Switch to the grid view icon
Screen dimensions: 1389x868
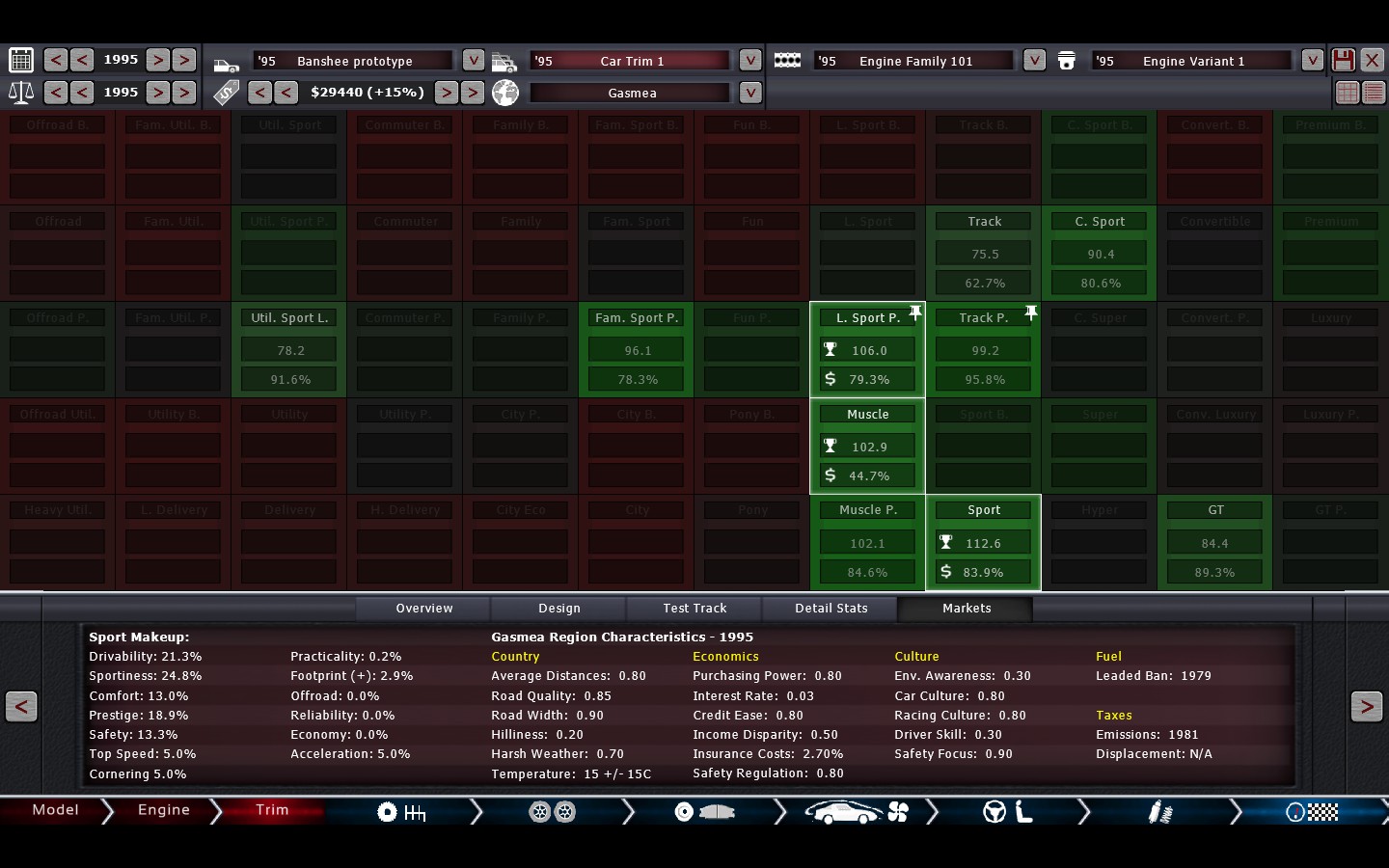click(1348, 93)
